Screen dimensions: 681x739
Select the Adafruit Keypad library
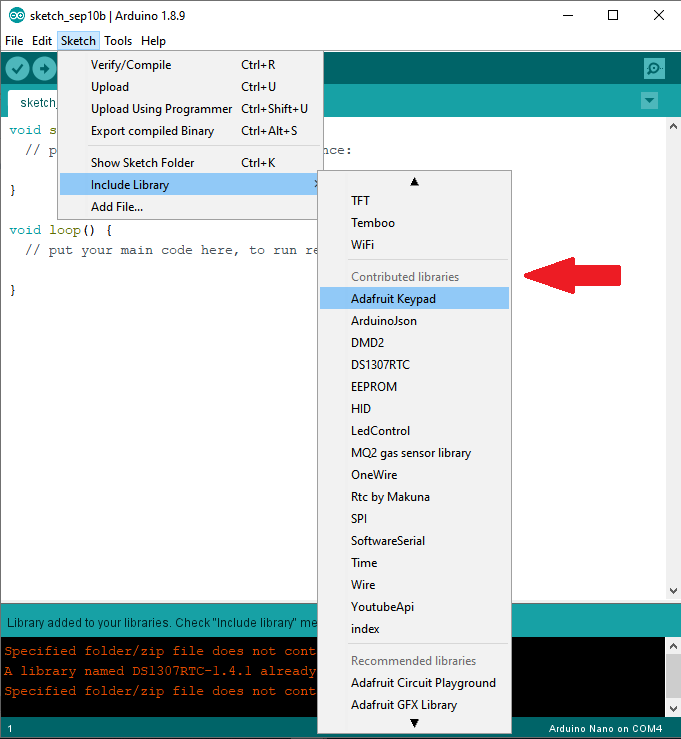[414, 298]
